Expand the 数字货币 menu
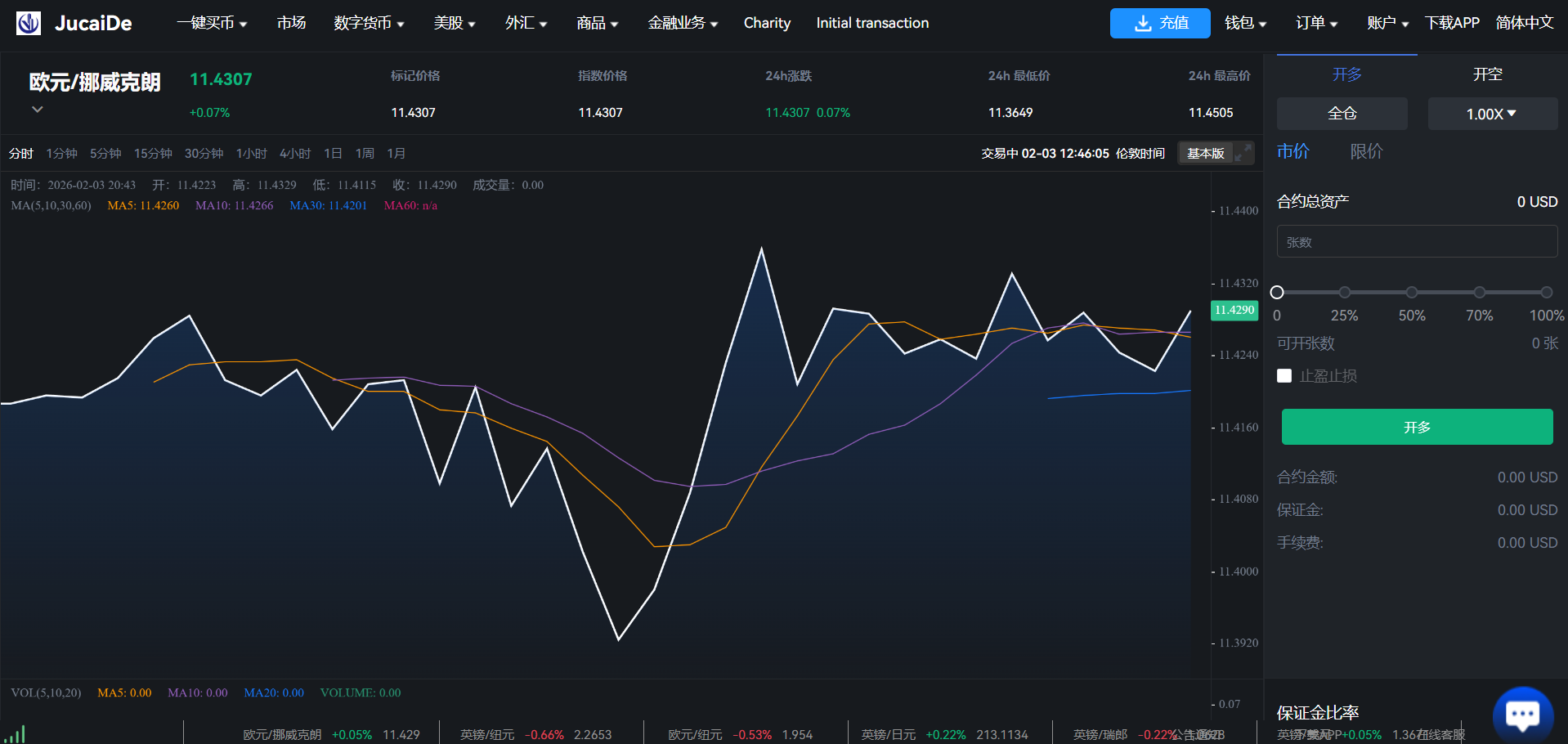The image size is (1568, 744). (369, 23)
